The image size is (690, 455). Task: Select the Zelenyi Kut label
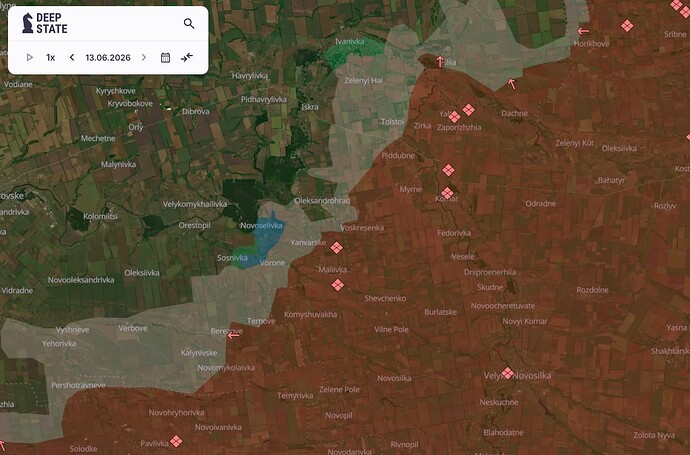point(574,143)
